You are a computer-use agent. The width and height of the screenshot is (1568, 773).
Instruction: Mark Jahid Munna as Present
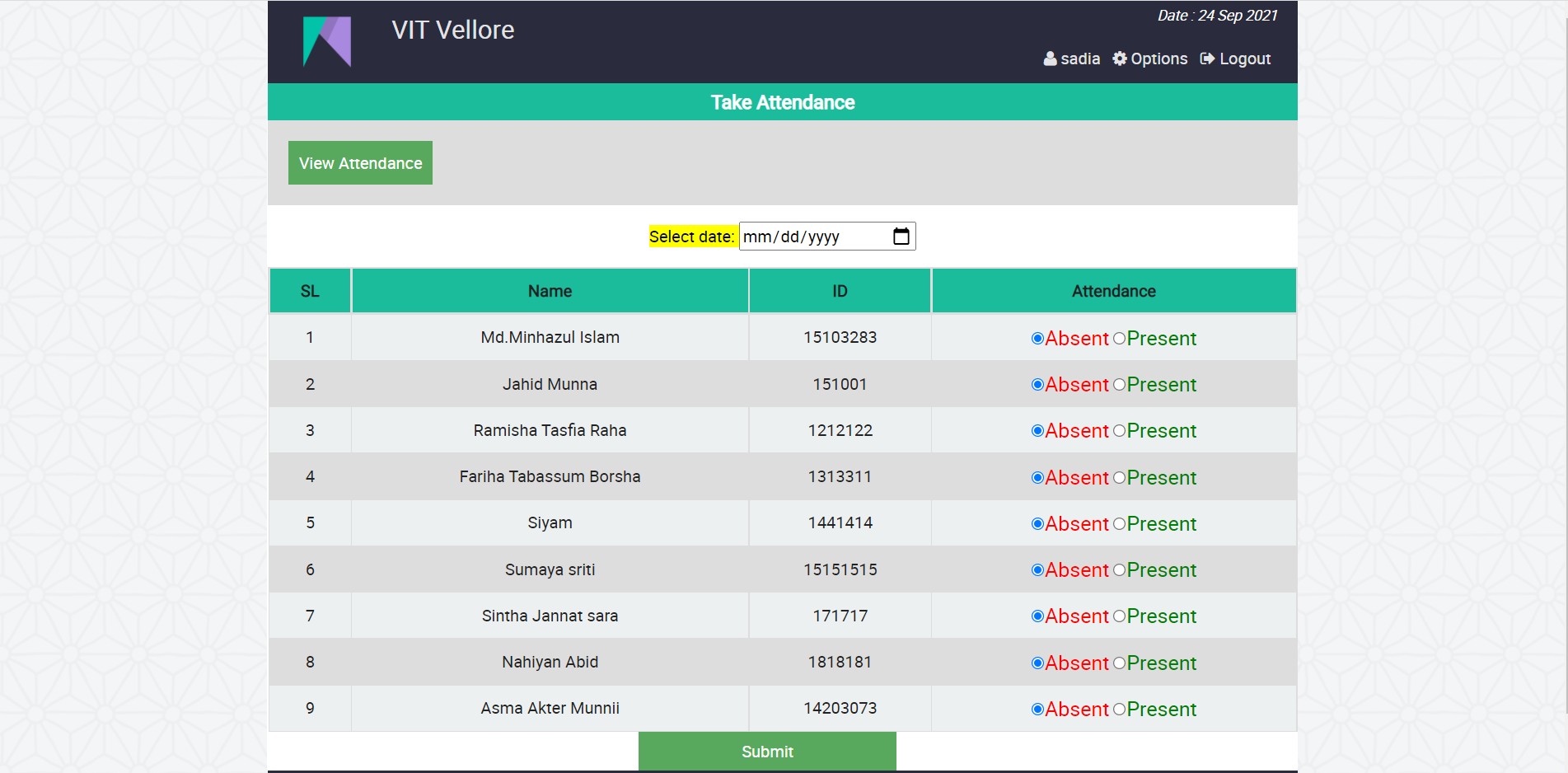pos(1119,385)
